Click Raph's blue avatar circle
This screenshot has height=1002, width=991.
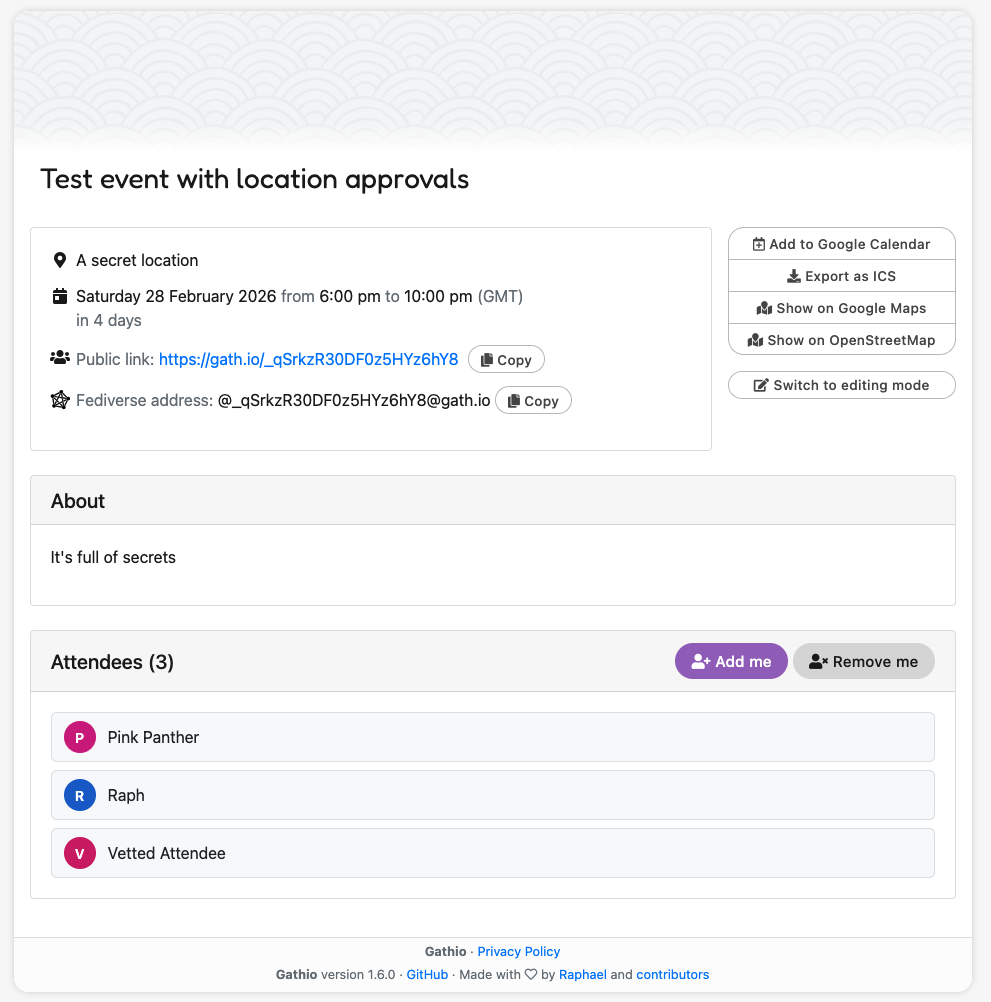(80, 795)
